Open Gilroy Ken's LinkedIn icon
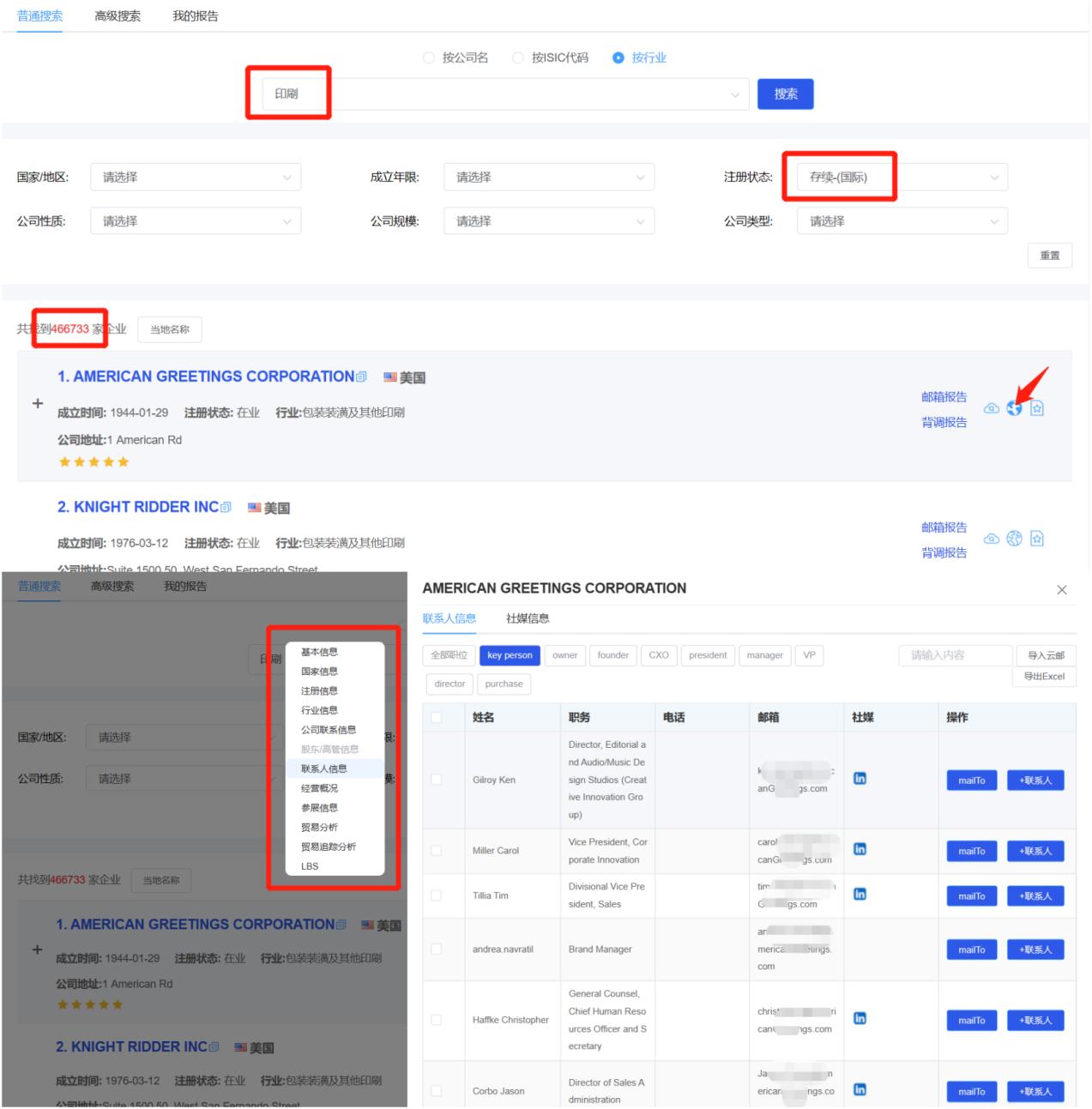Image resolution: width=1092 pixels, height=1109 pixels. (860, 779)
